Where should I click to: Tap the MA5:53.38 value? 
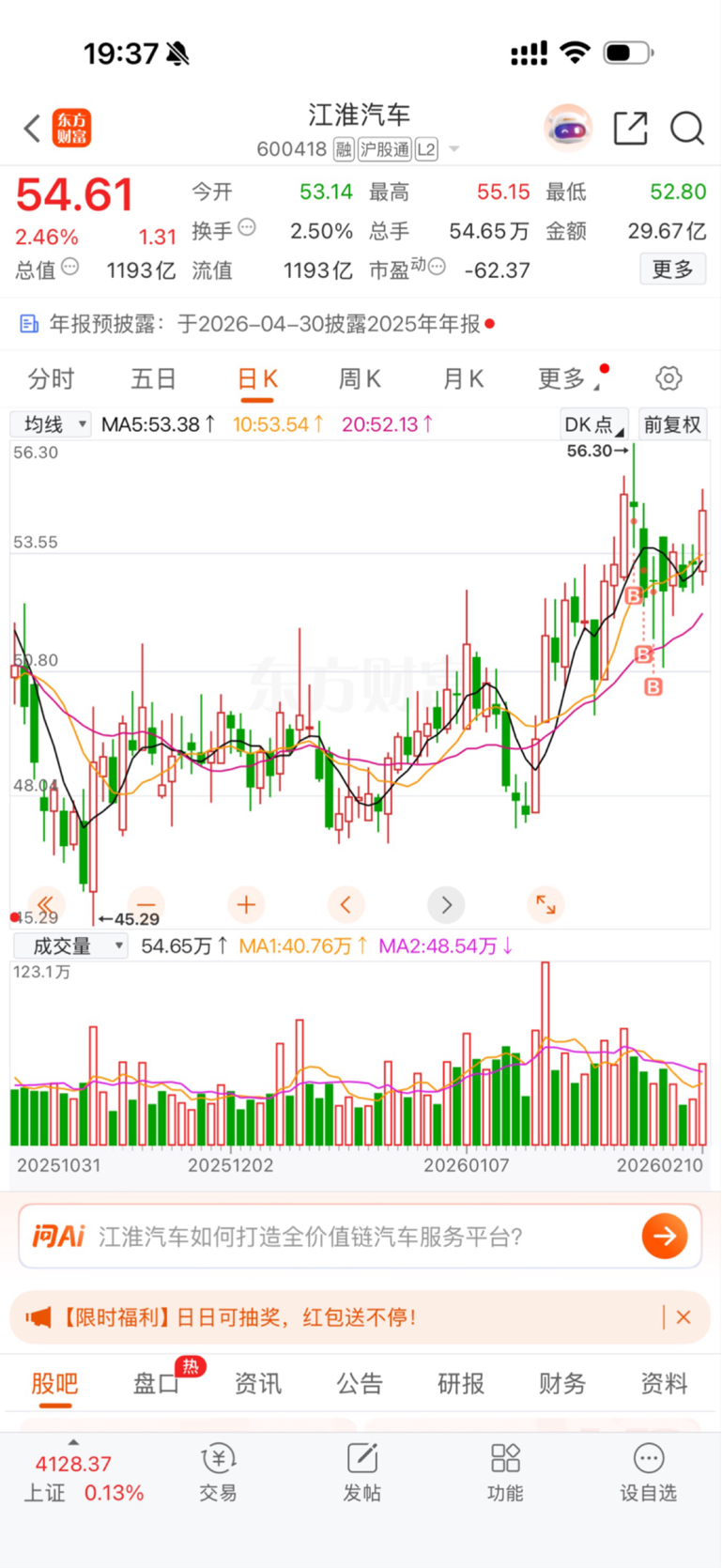158,424
